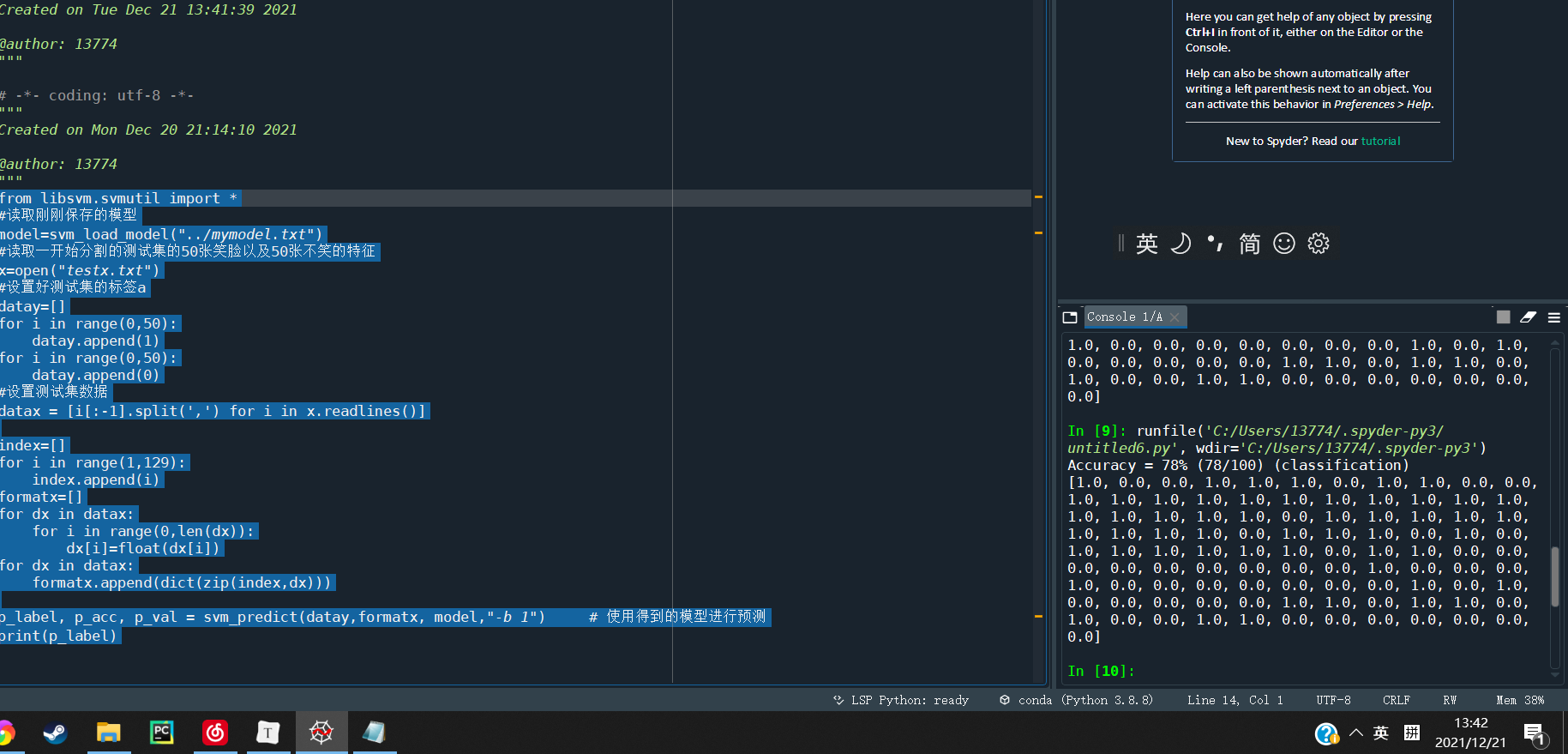Open the clock showing 13:42 2021/12/21
This screenshot has height=754, width=1568.
[1470, 733]
